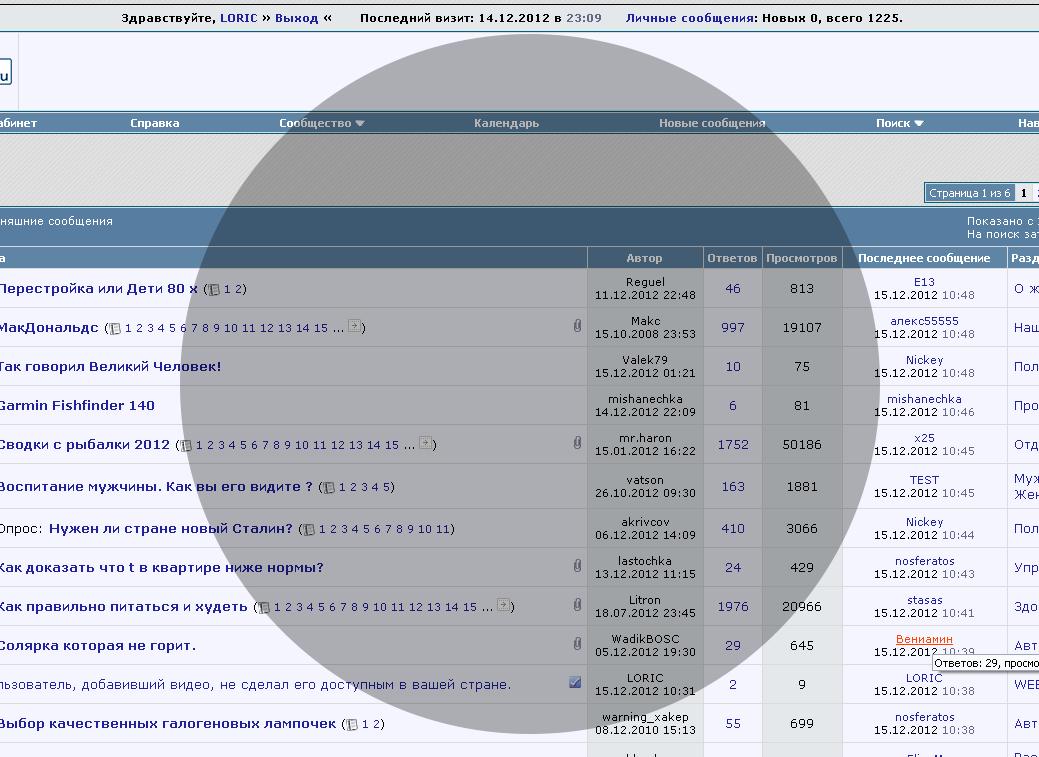Viewport: 1039px width, 757px height.
Task: Click the Выход logout link
Action: 296,18
